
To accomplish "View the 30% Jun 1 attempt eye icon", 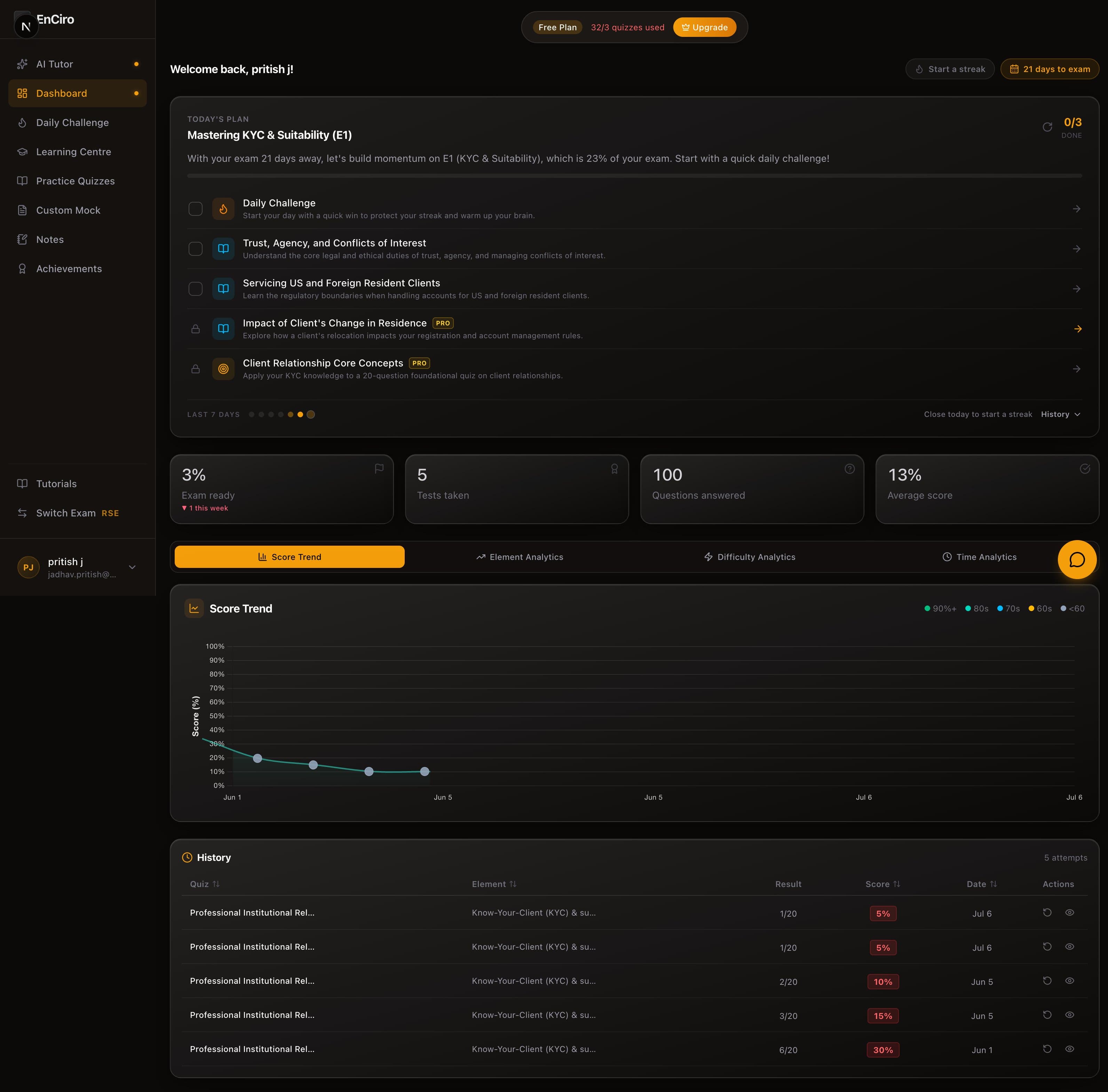I will coord(1070,1049).
